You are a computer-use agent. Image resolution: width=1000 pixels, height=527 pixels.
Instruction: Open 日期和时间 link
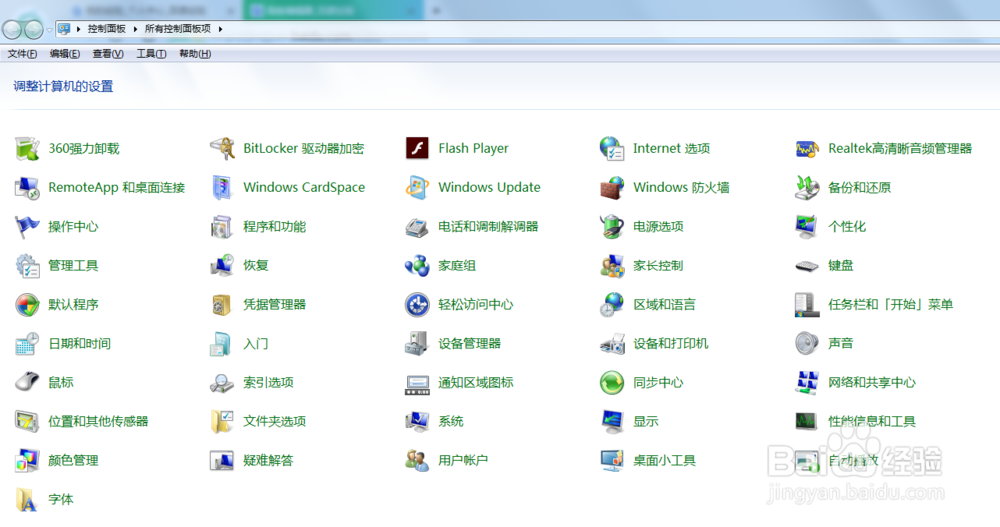[80, 344]
